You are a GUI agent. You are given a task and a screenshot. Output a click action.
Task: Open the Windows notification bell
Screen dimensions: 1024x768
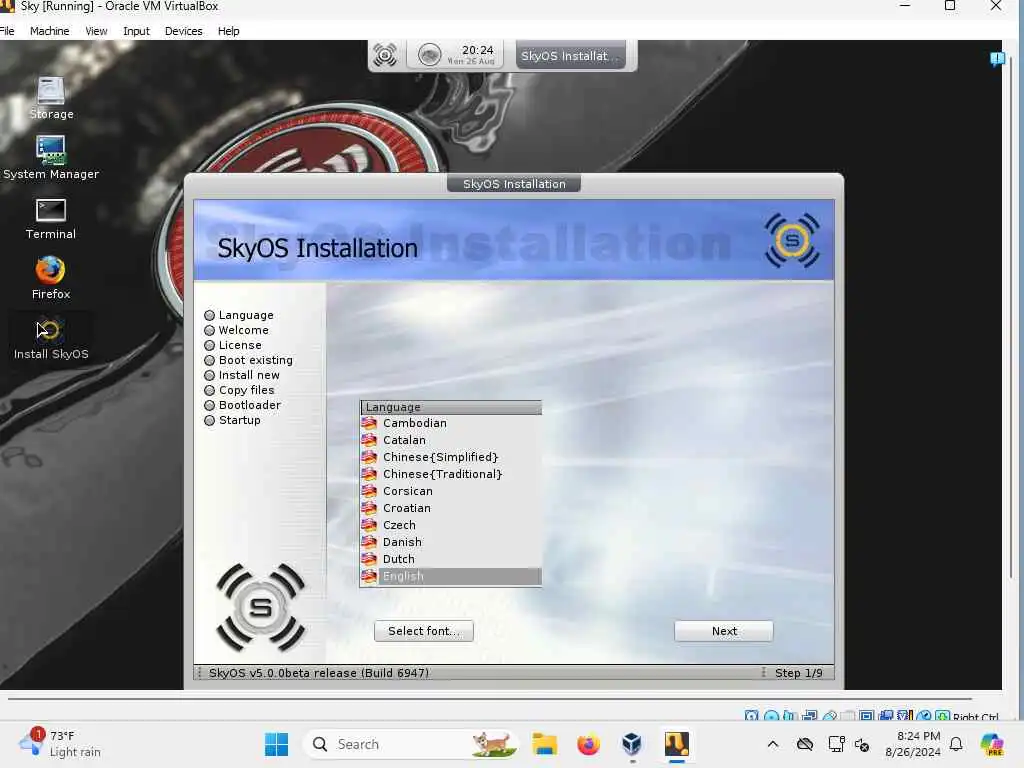click(956, 744)
